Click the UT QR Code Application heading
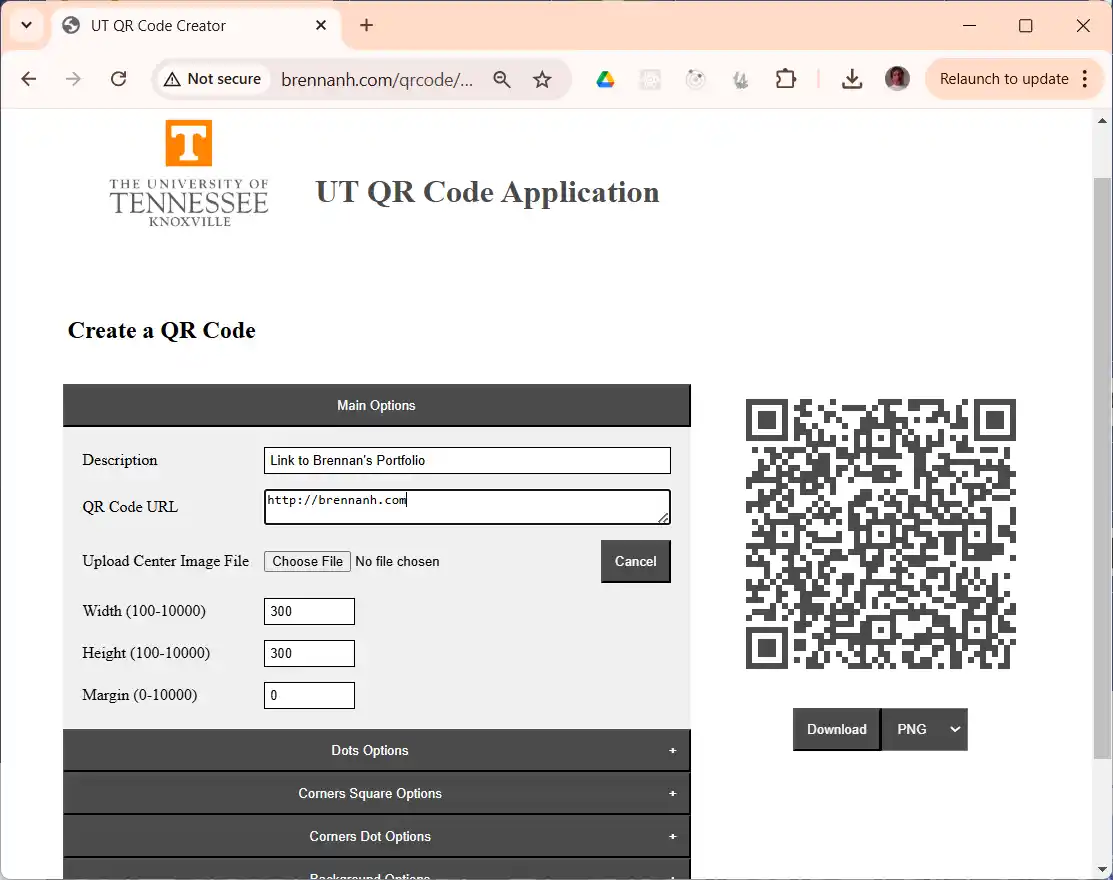 tap(488, 192)
